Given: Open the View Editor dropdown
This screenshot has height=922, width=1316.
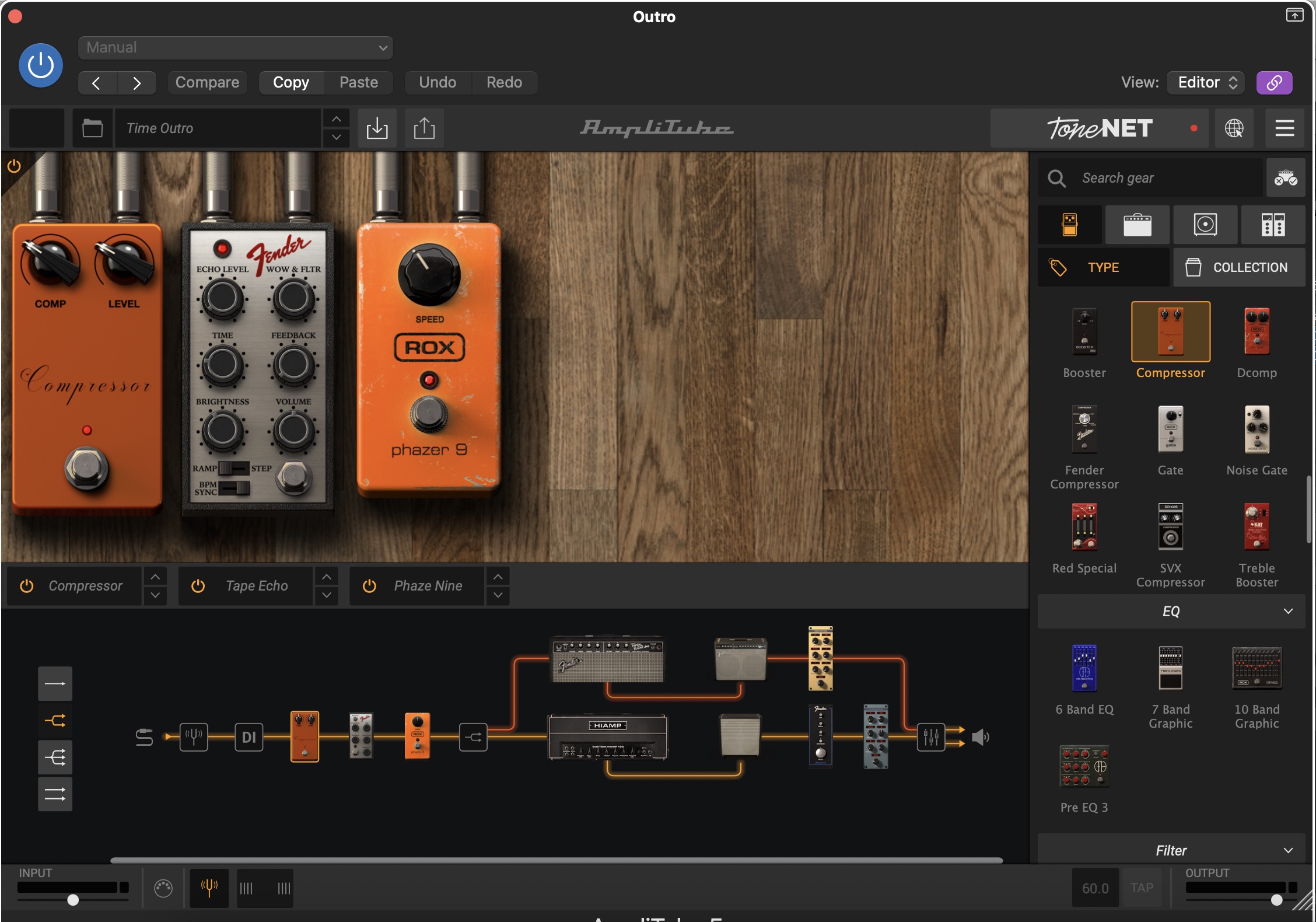Looking at the screenshot, I should 1206,82.
